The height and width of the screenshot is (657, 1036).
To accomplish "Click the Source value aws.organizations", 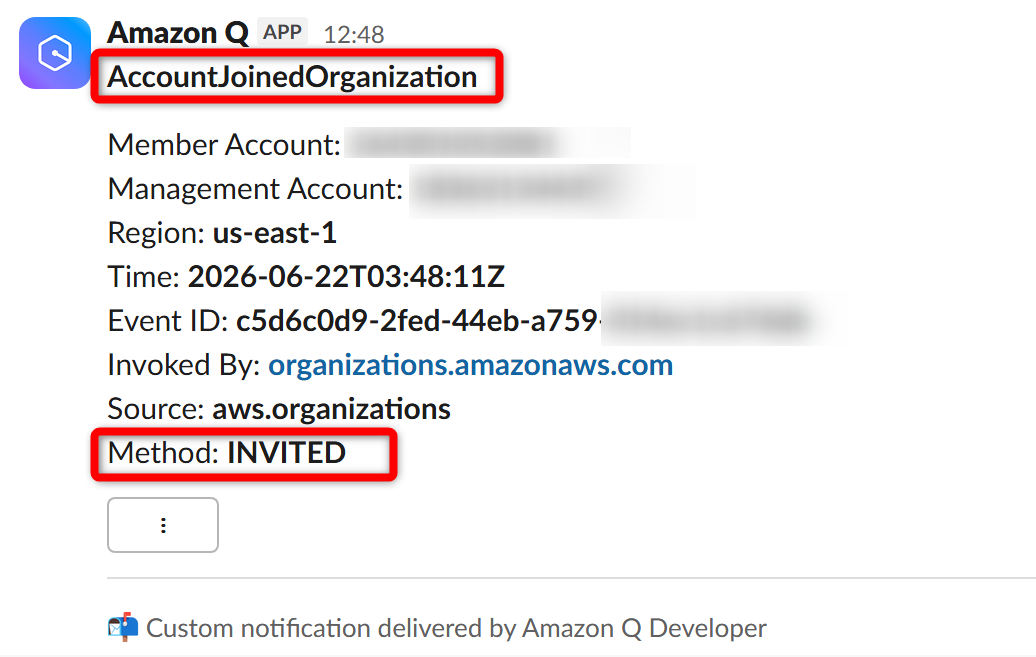I will (331, 408).
